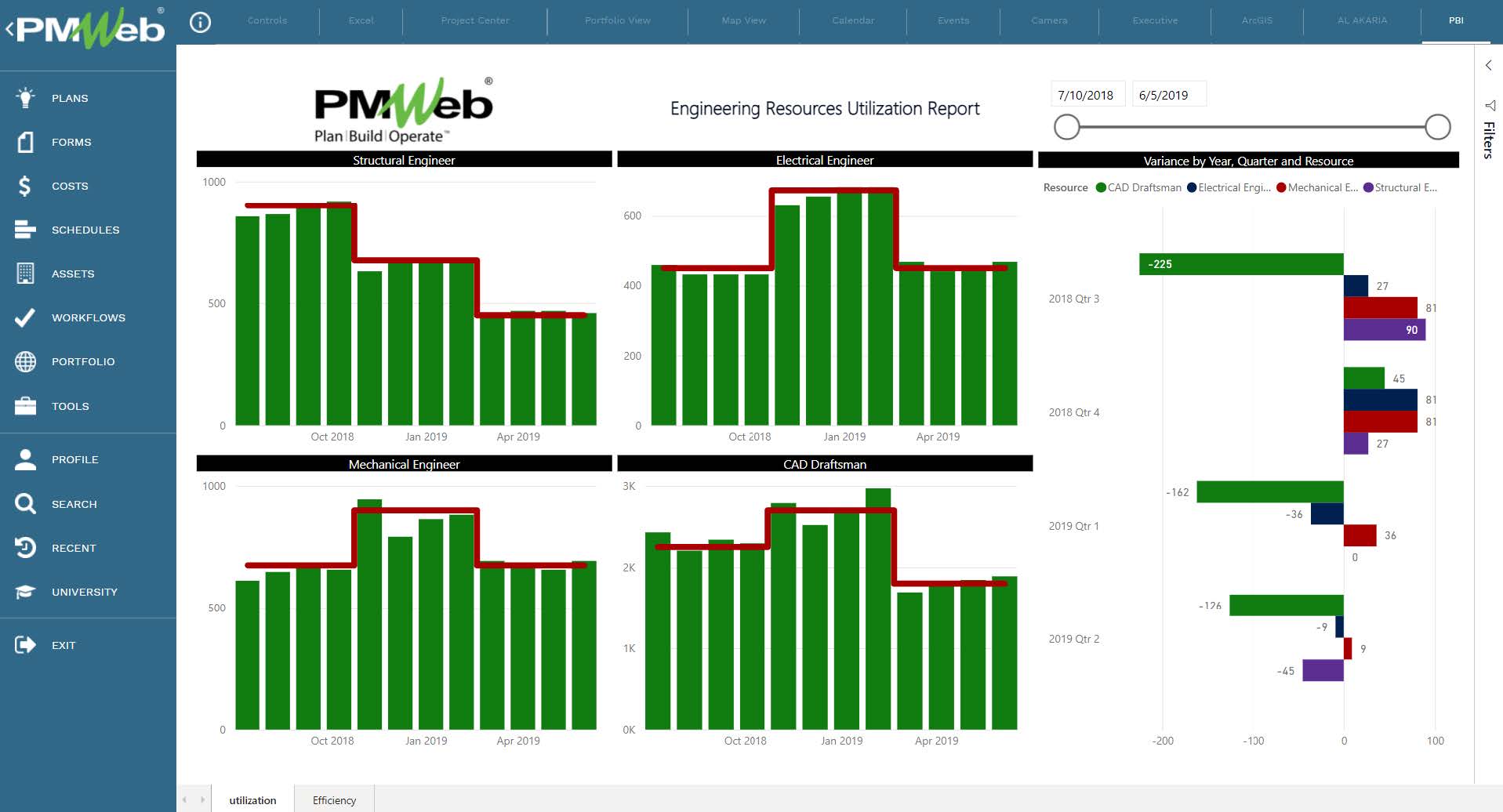Select CAD Draftsman legend entry
The width and height of the screenshot is (1503, 812).
[x=1138, y=187]
